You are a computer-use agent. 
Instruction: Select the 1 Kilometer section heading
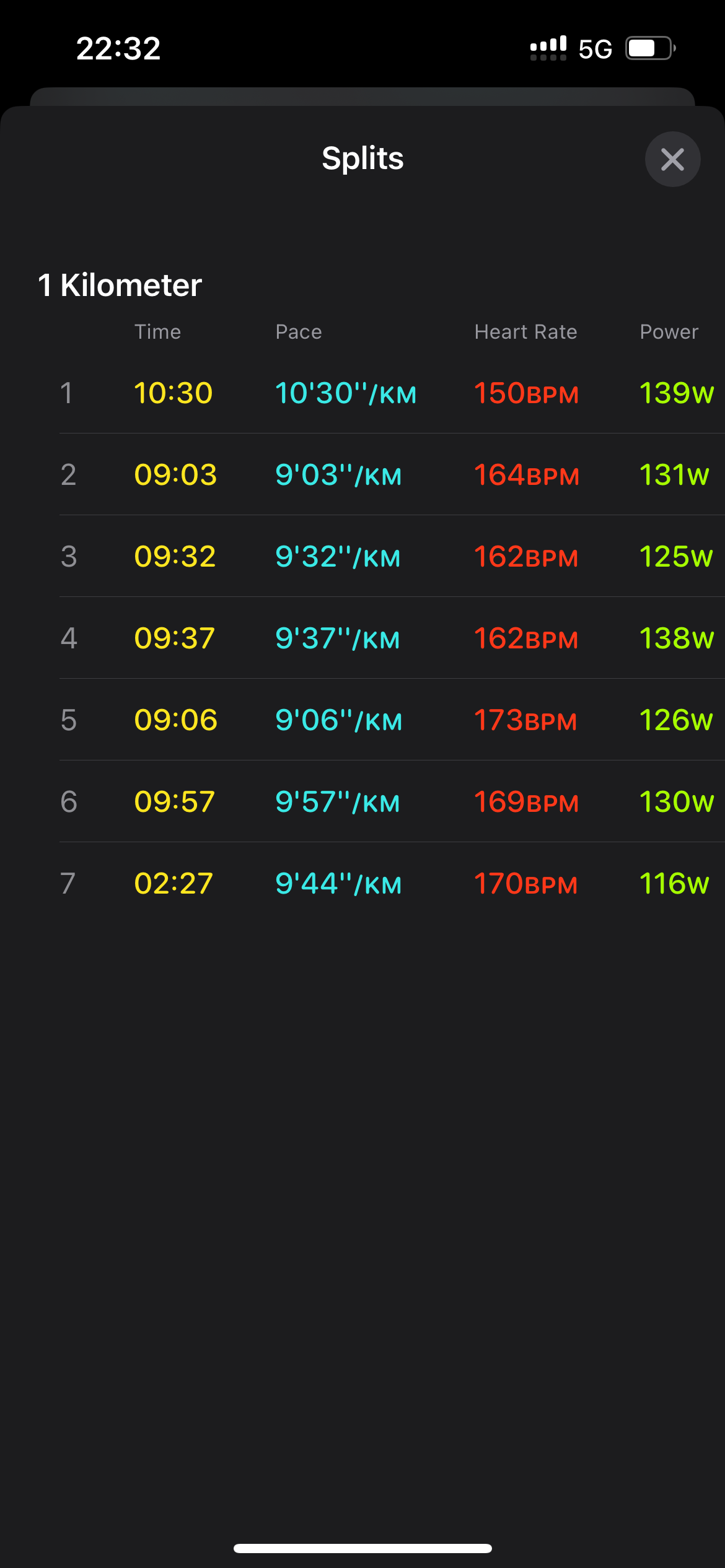tap(120, 285)
